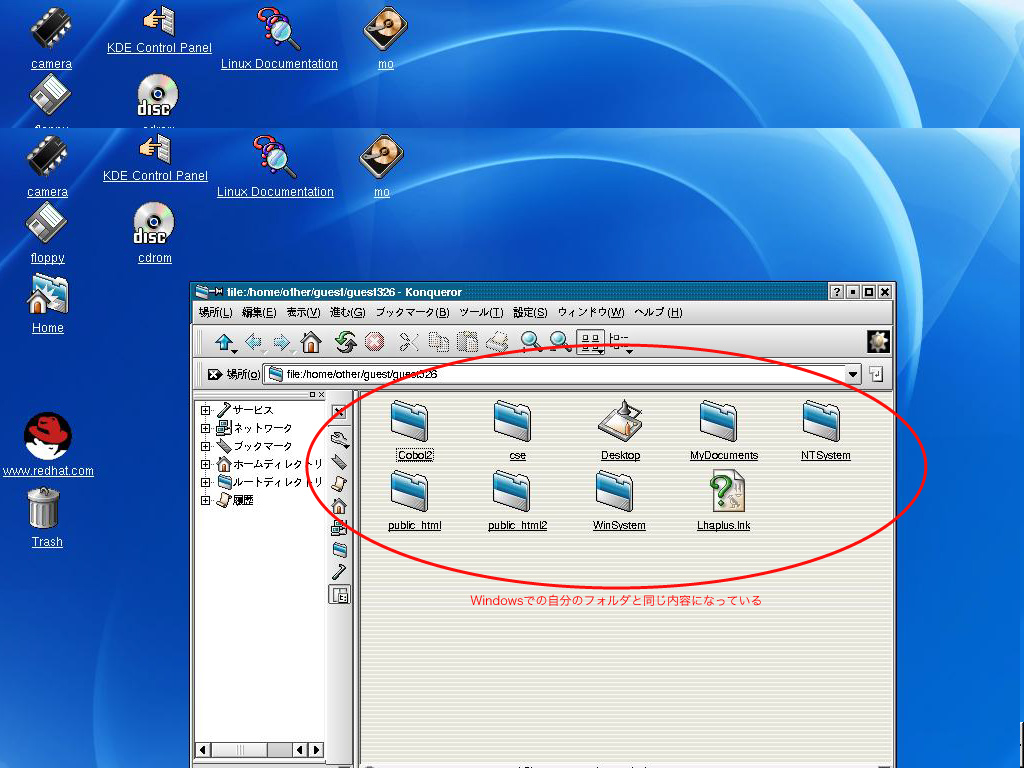Open the Trash icon on the desktop
1024x768 pixels.
46,518
